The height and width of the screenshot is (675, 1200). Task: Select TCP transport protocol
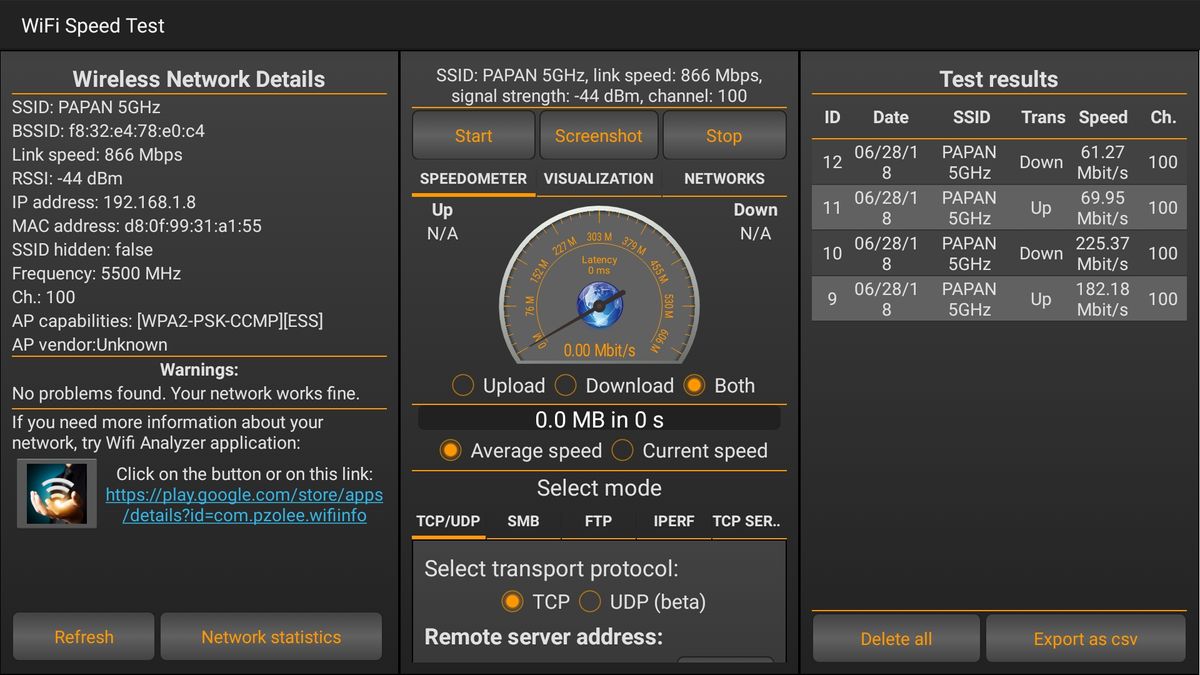(x=513, y=602)
